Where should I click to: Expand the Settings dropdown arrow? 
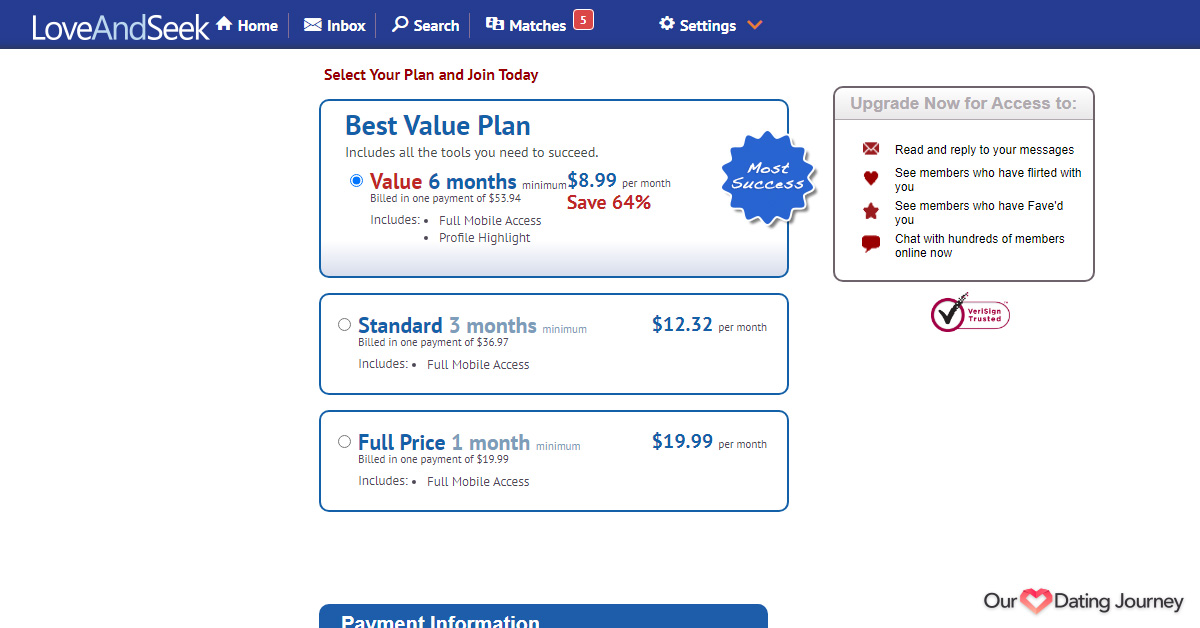(755, 25)
